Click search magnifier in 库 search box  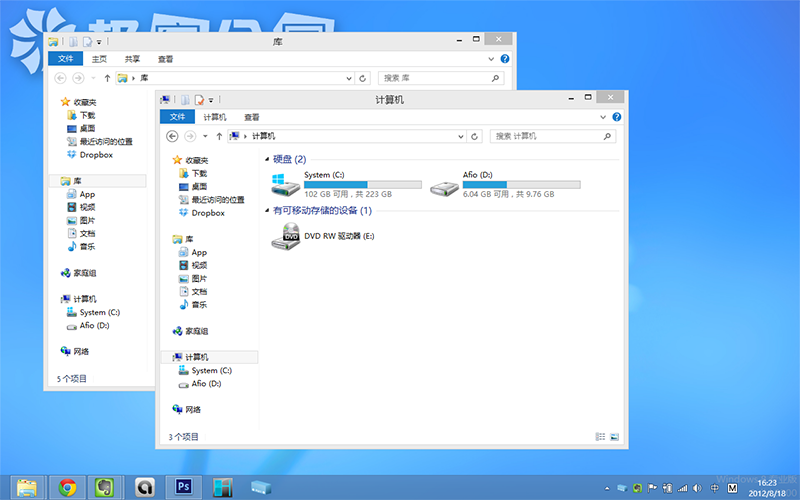[495, 78]
